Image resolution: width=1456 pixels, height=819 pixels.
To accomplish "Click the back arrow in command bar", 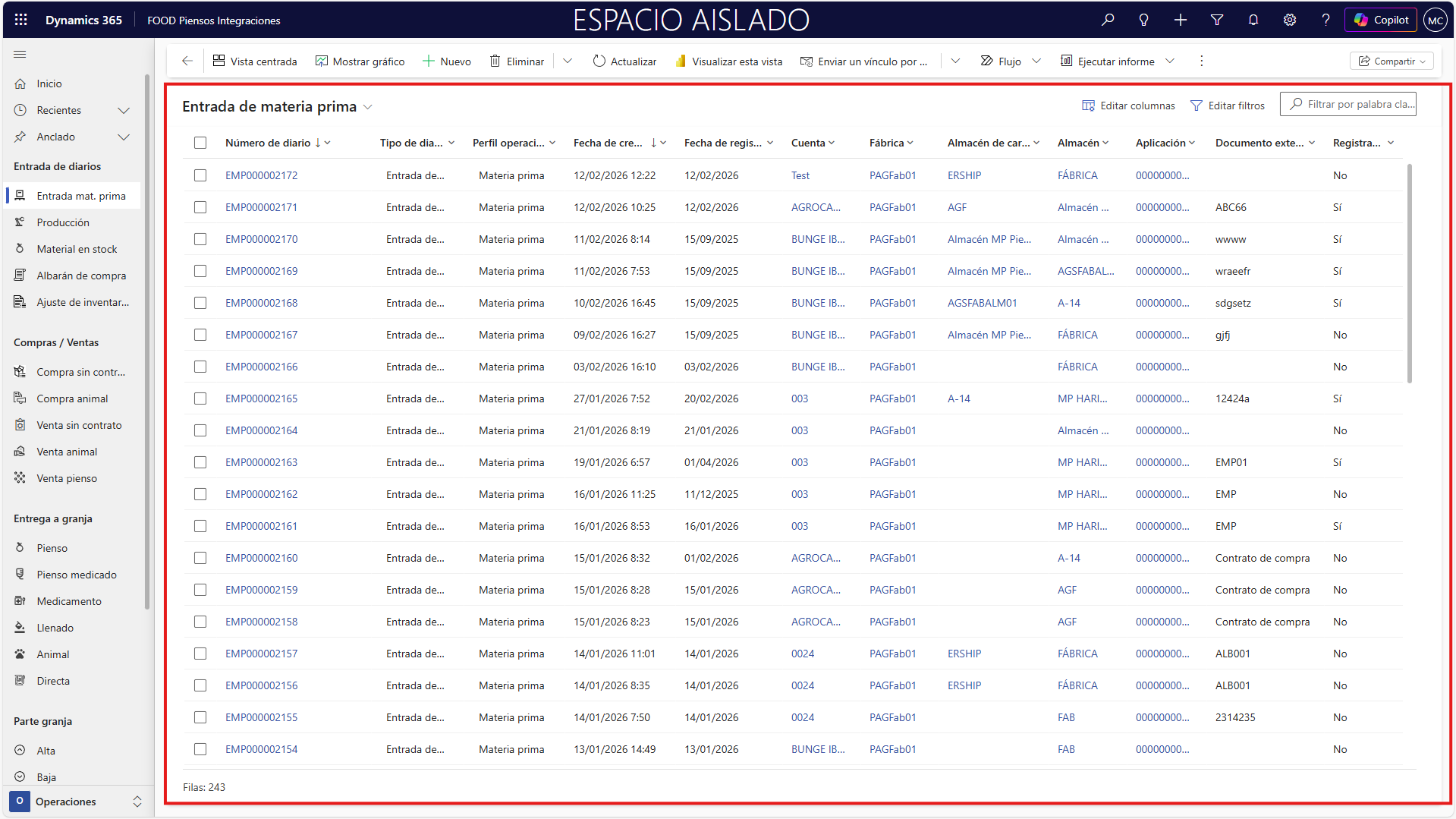I will (x=187, y=61).
